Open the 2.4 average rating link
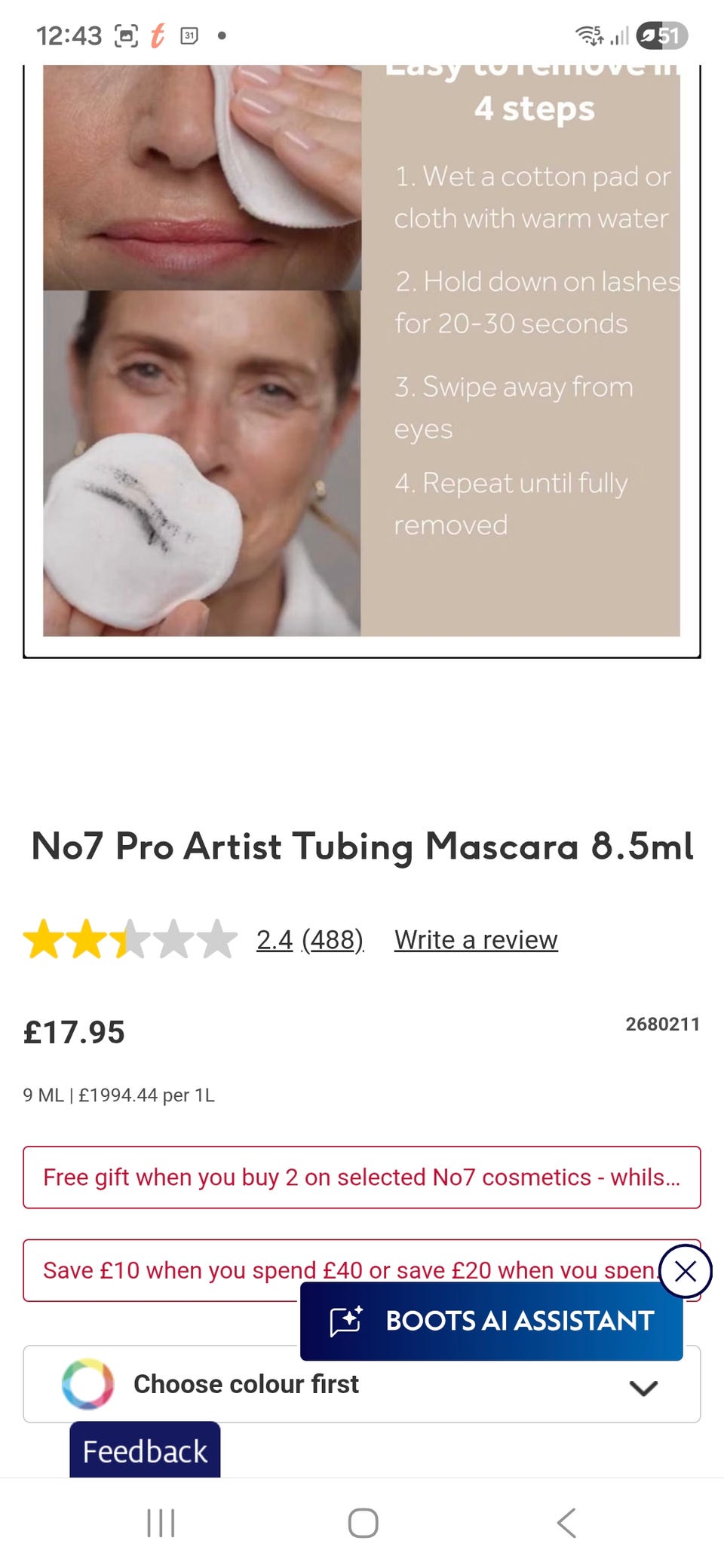Viewport: 724px width, 1568px height. pos(275,940)
